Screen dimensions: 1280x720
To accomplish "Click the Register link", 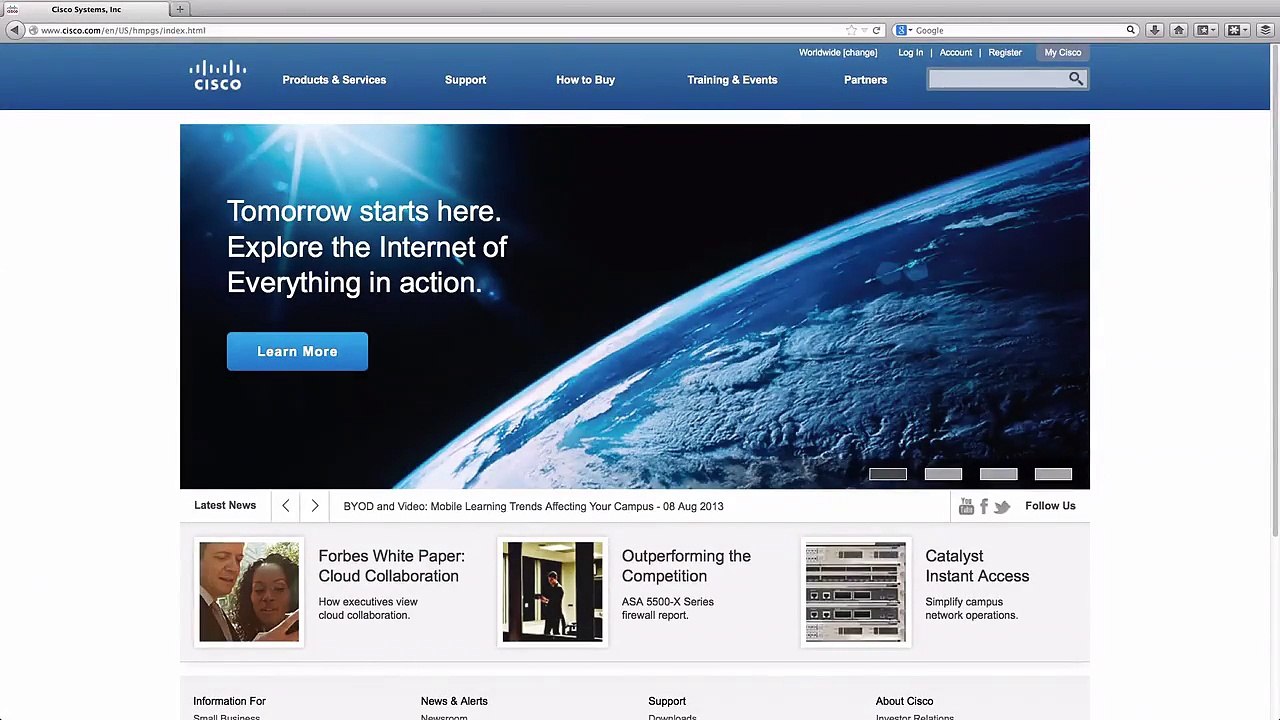I will (1005, 52).
